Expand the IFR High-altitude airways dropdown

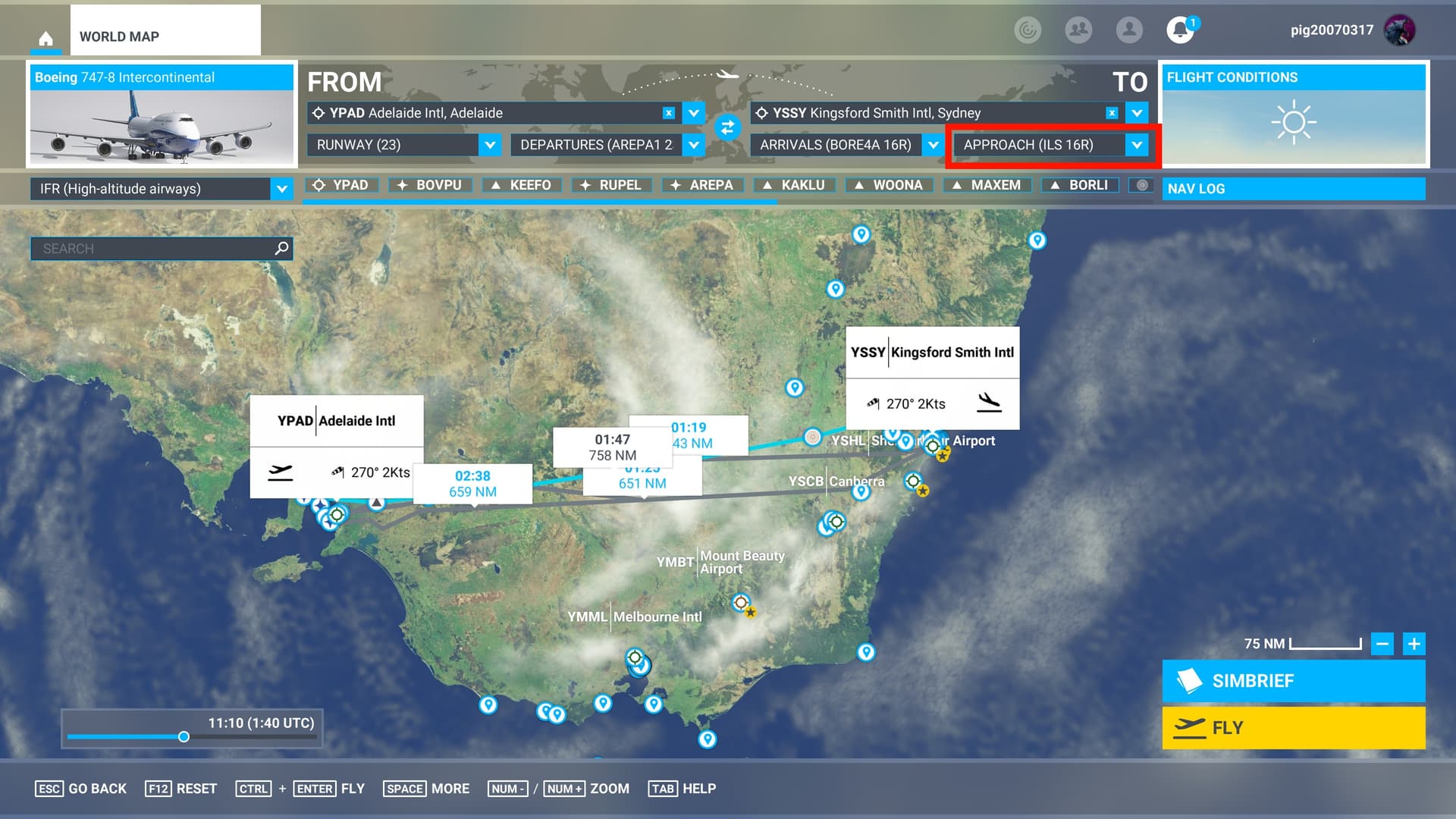pyautogui.click(x=281, y=189)
